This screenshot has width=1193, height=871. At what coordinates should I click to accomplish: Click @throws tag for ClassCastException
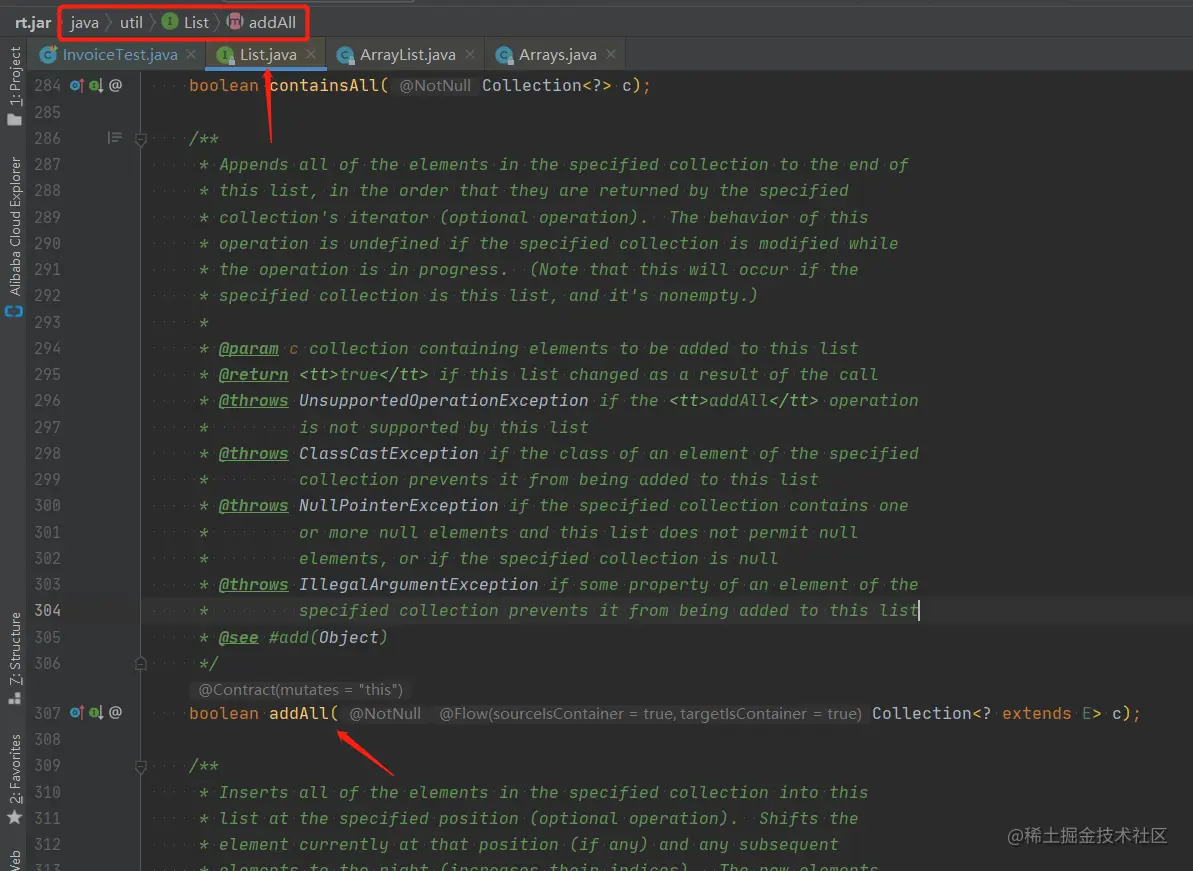click(x=253, y=453)
